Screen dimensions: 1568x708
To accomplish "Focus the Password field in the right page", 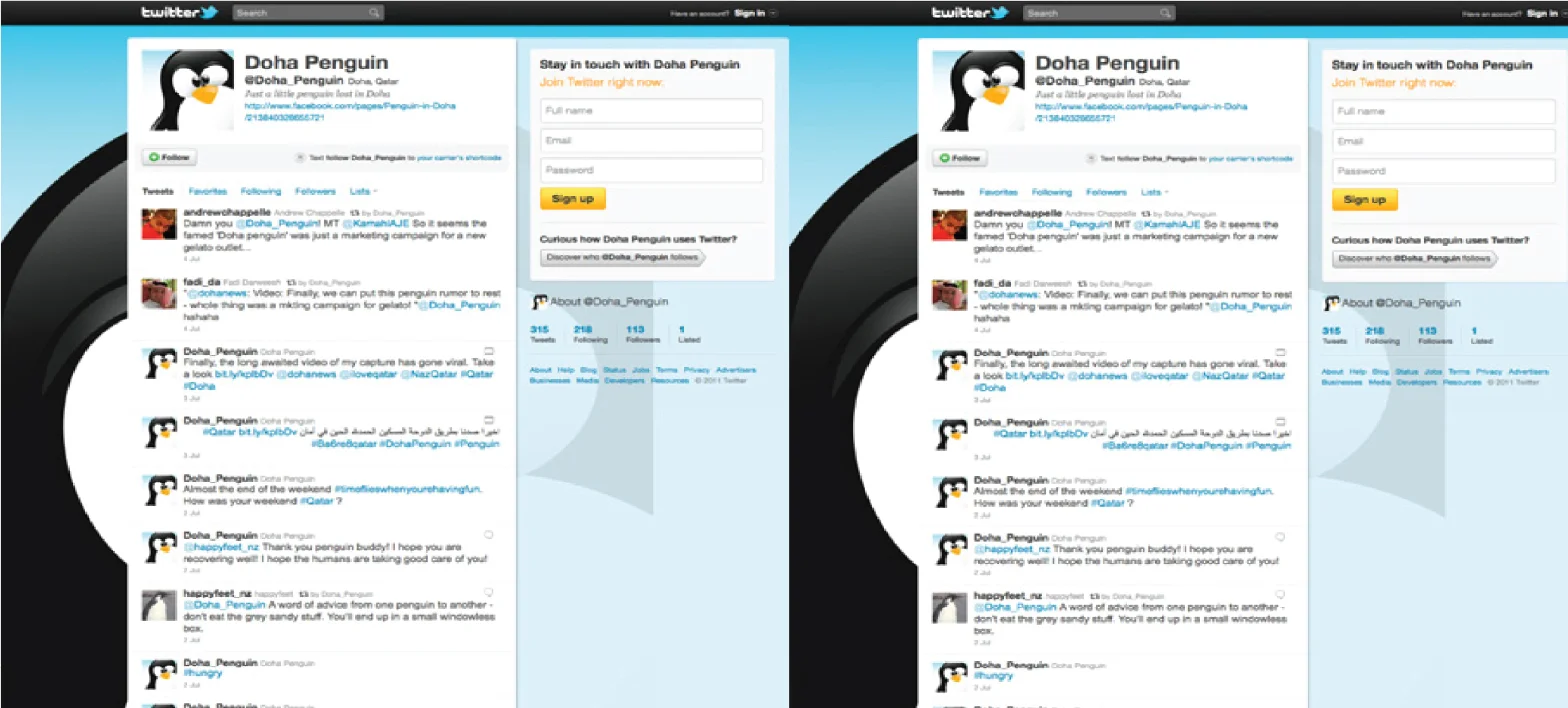I will [1444, 171].
